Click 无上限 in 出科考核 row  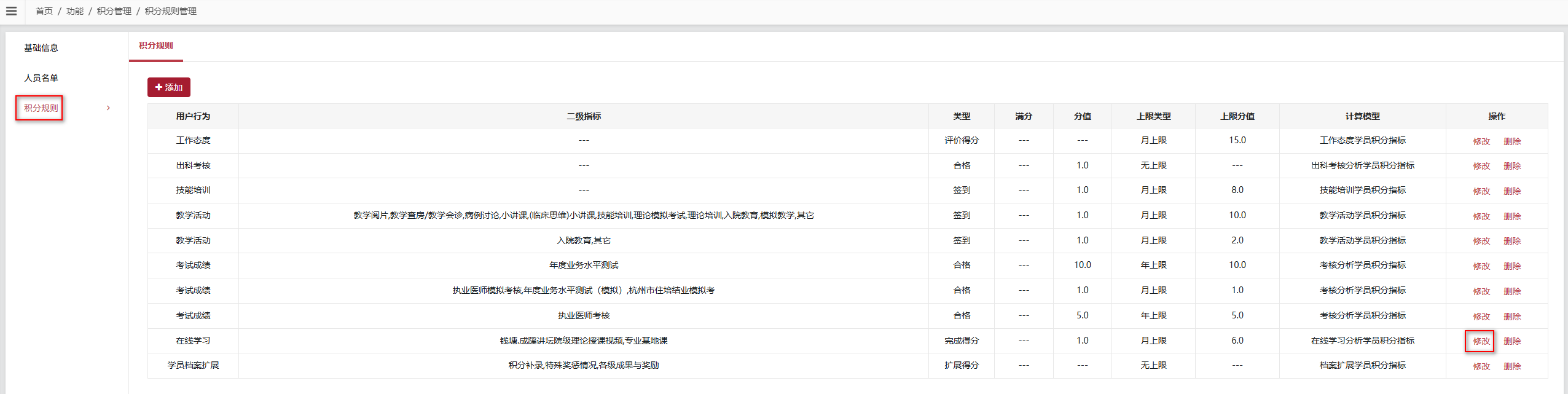tap(1153, 165)
